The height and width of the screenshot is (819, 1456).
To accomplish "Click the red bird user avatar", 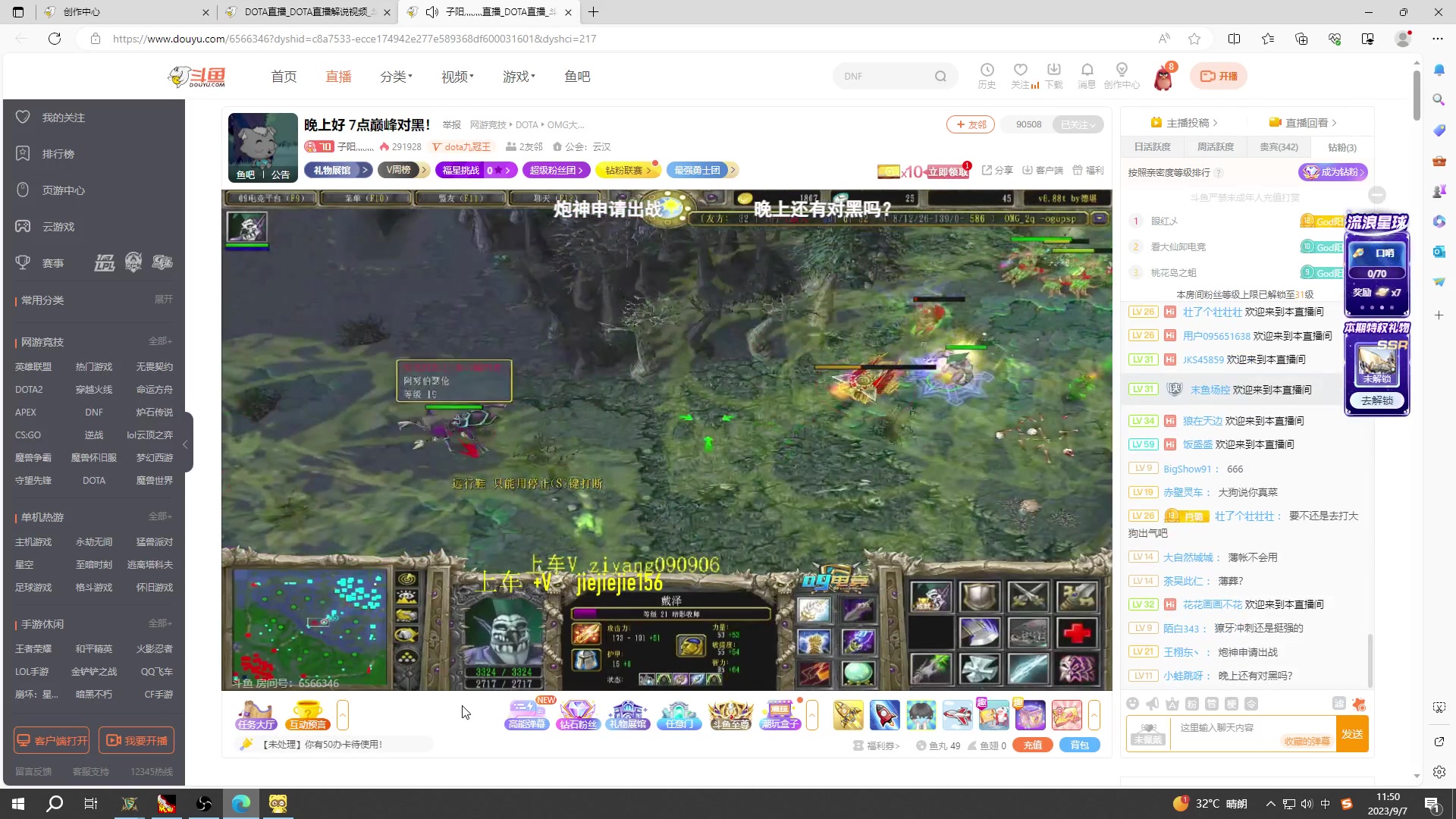I will click(1163, 77).
